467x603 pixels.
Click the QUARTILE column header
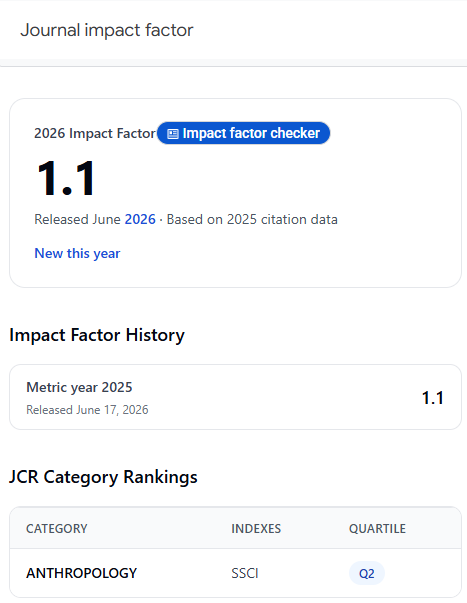tap(377, 528)
